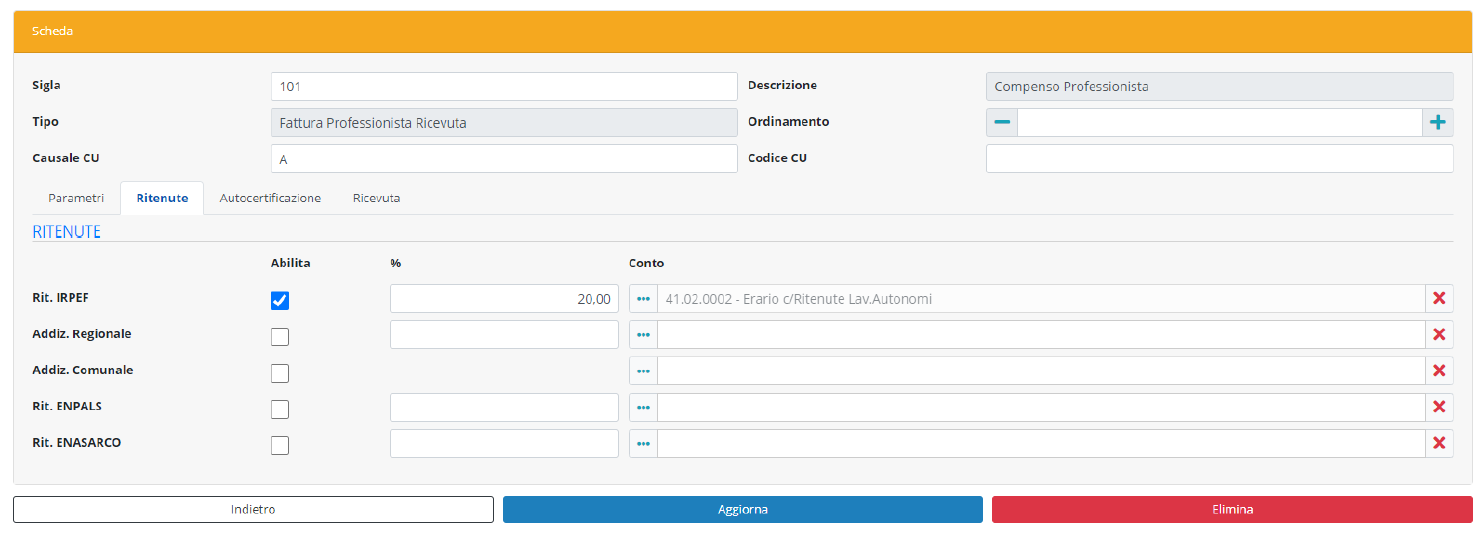Screen dimensions: 1481x543
Task: Click the red X clearing Rit. IRPEF account
Action: tap(1439, 299)
